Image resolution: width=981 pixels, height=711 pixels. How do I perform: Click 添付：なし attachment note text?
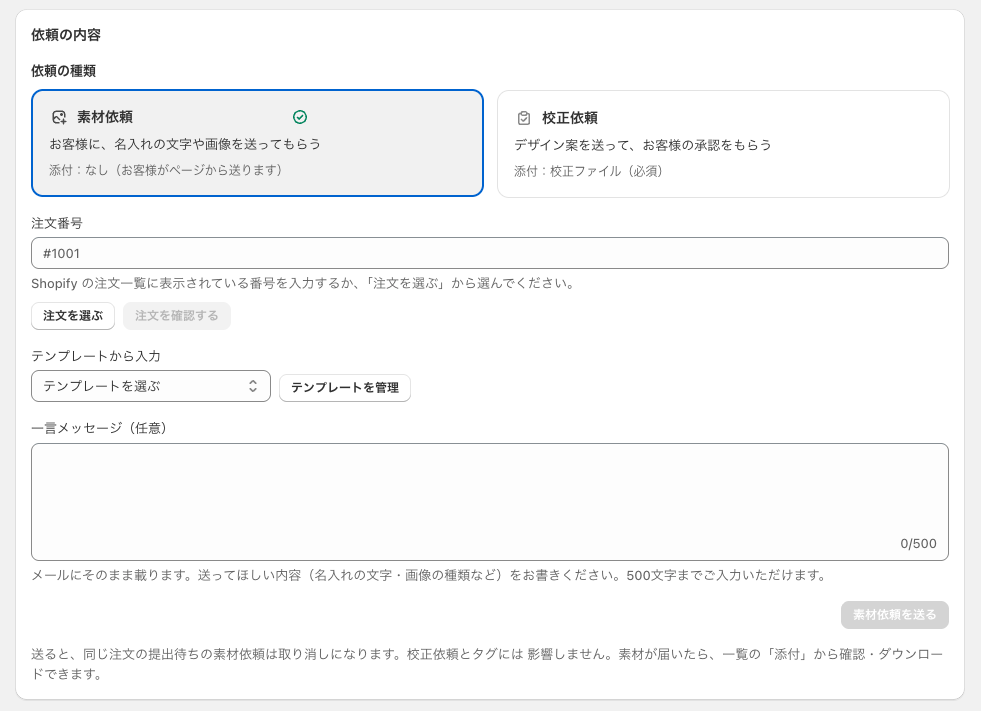coord(166,170)
